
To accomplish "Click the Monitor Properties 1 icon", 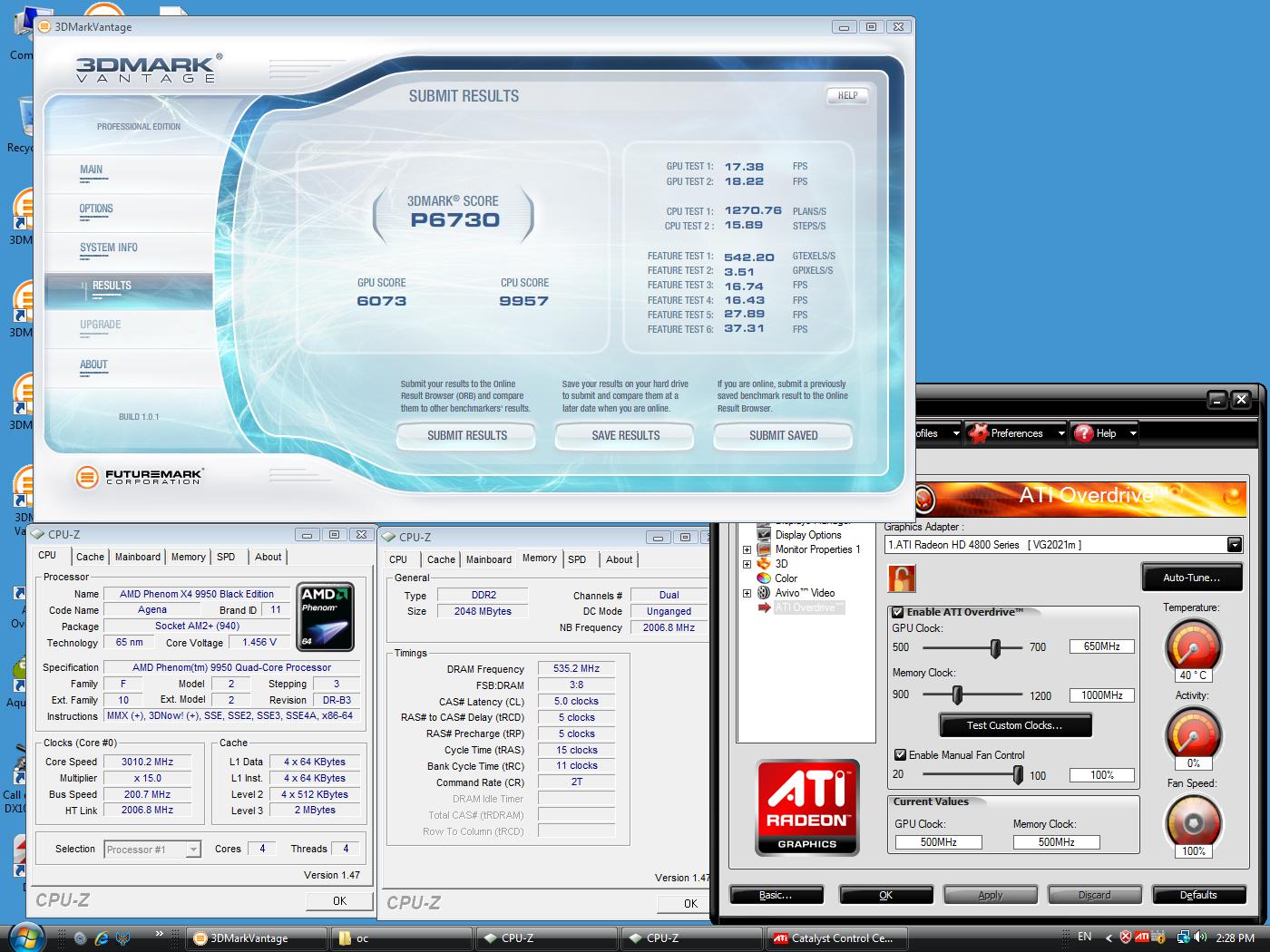I will coord(764,549).
